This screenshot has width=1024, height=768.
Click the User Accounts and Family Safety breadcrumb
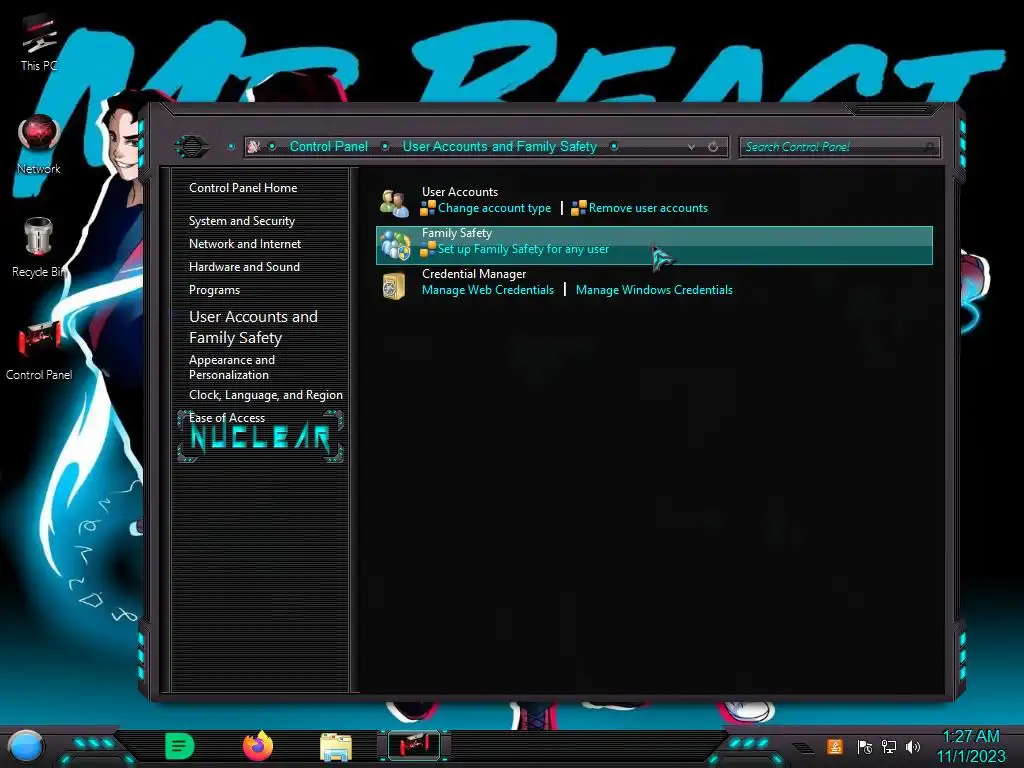pyautogui.click(x=500, y=146)
